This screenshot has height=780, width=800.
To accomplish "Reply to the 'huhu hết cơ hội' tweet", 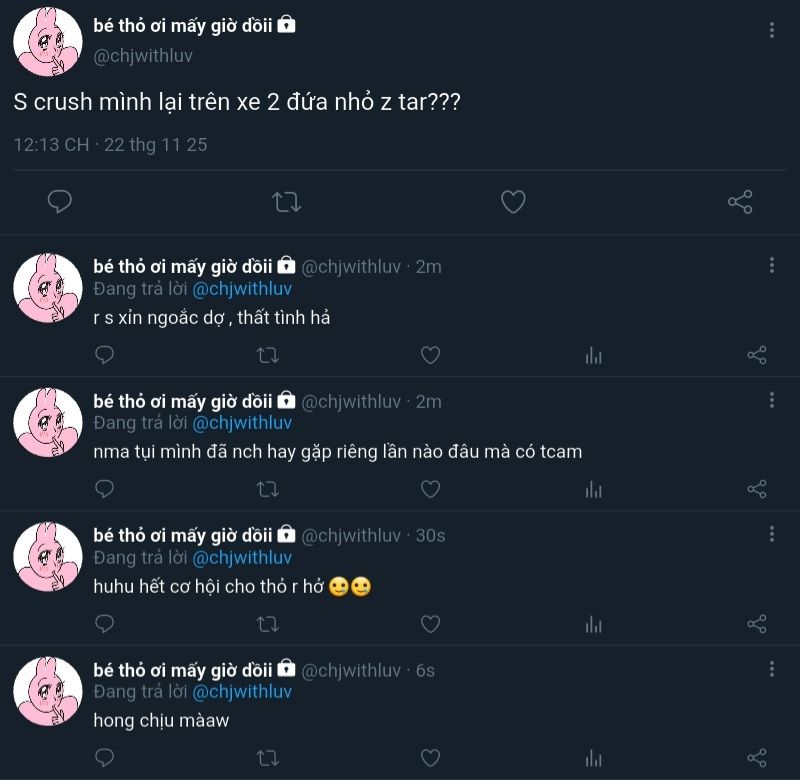I will click(x=105, y=623).
